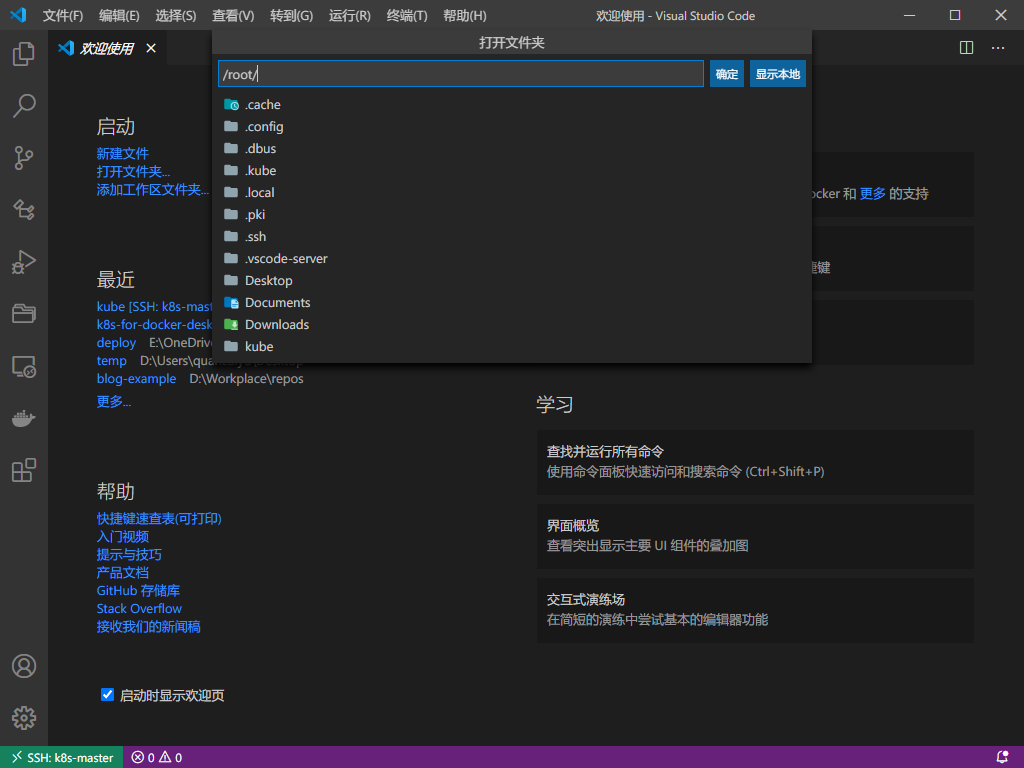Close the 欢迎使用 tab

coord(151,48)
